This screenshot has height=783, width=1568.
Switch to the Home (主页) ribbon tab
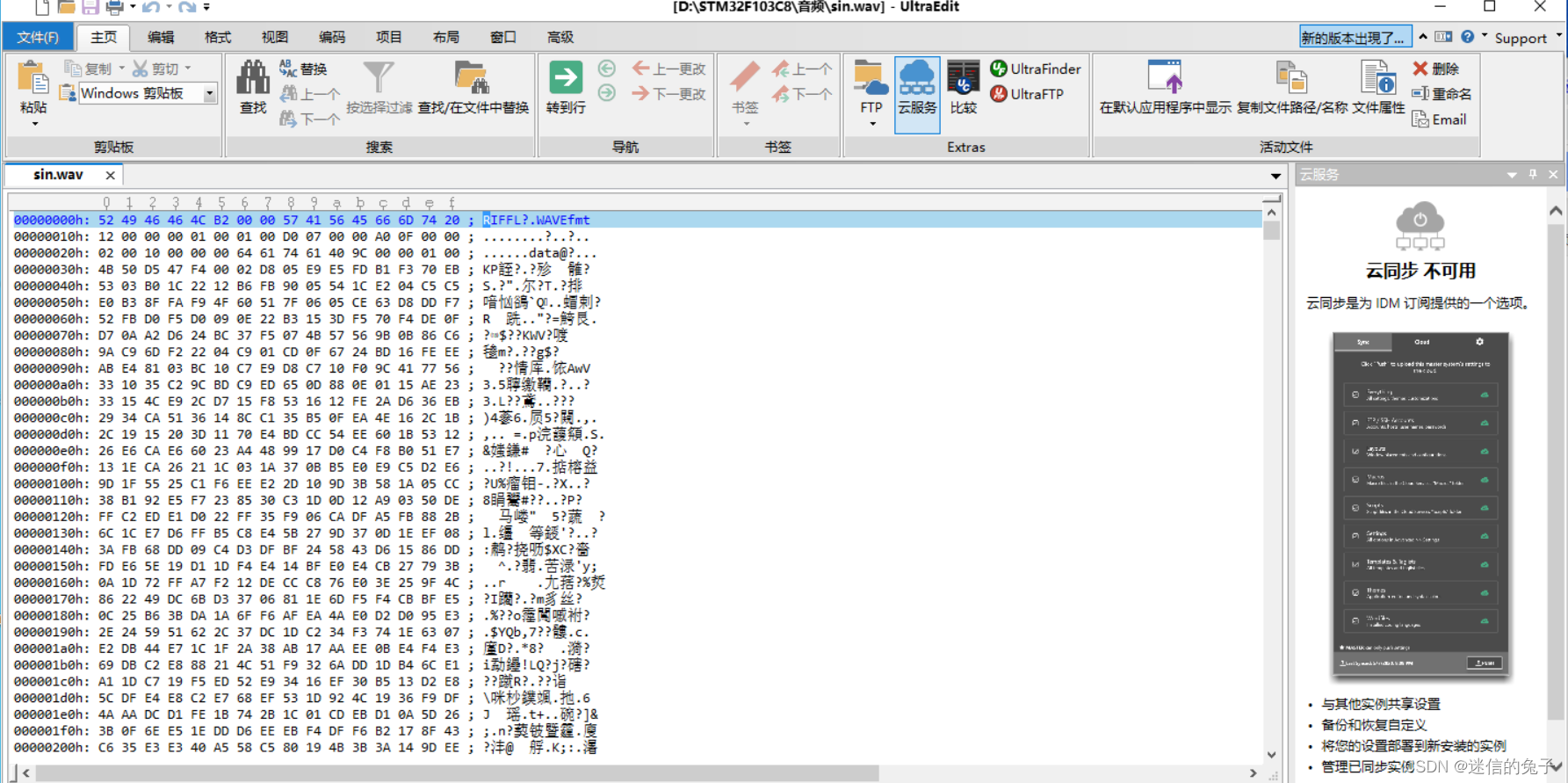[x=104, y=37]
